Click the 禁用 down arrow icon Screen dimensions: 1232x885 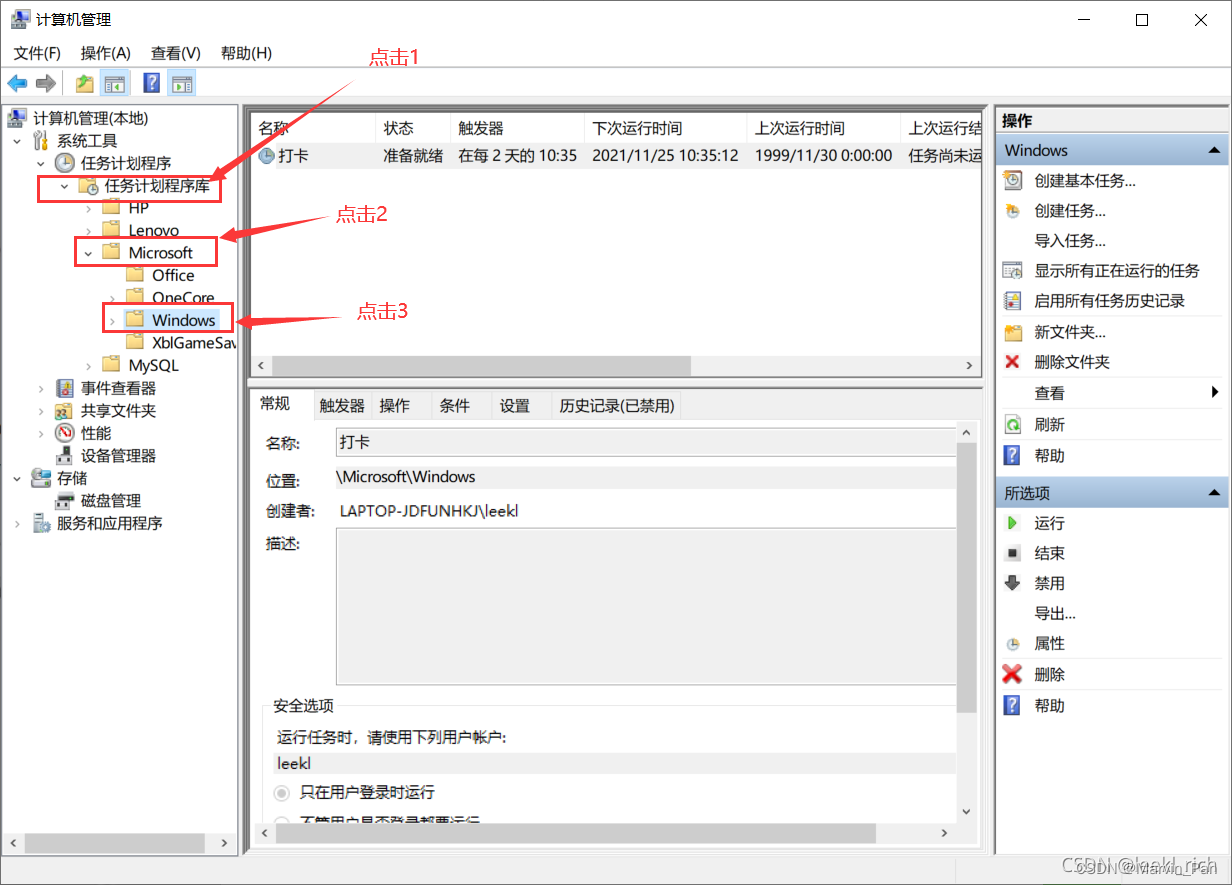[1013, 583]
